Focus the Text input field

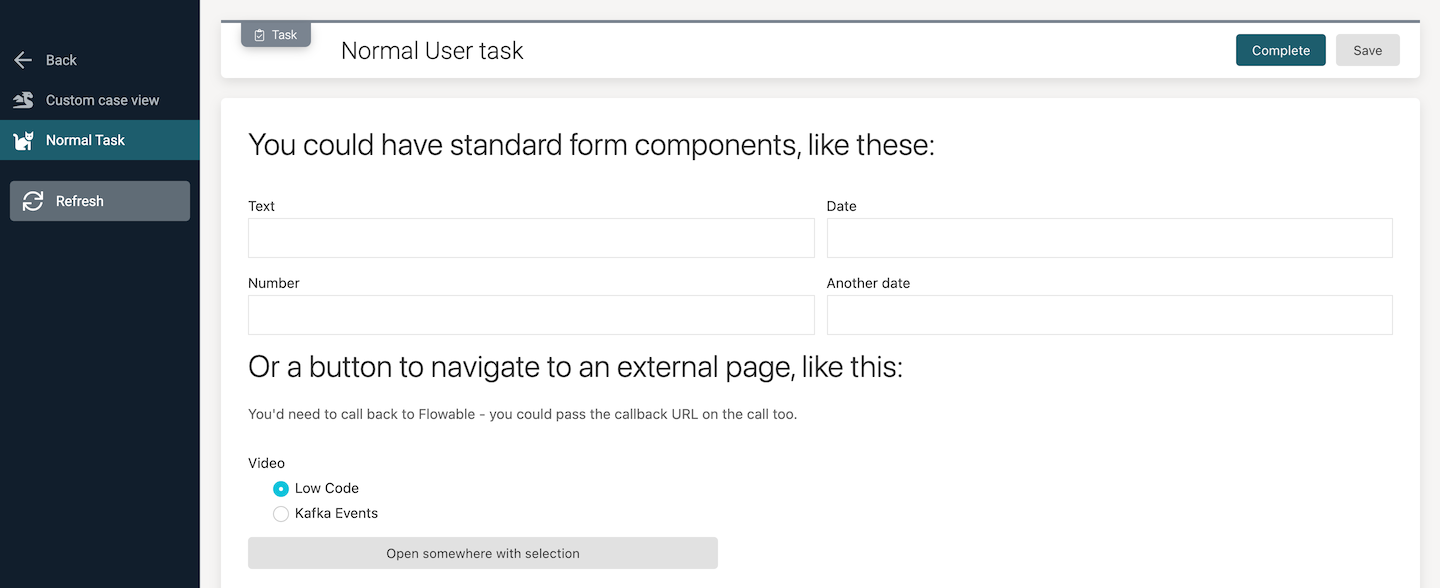point(531,238)
